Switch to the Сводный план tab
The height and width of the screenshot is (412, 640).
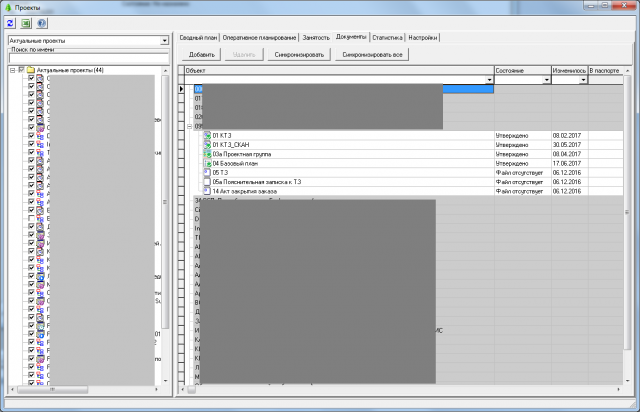(x=198, y=38)
